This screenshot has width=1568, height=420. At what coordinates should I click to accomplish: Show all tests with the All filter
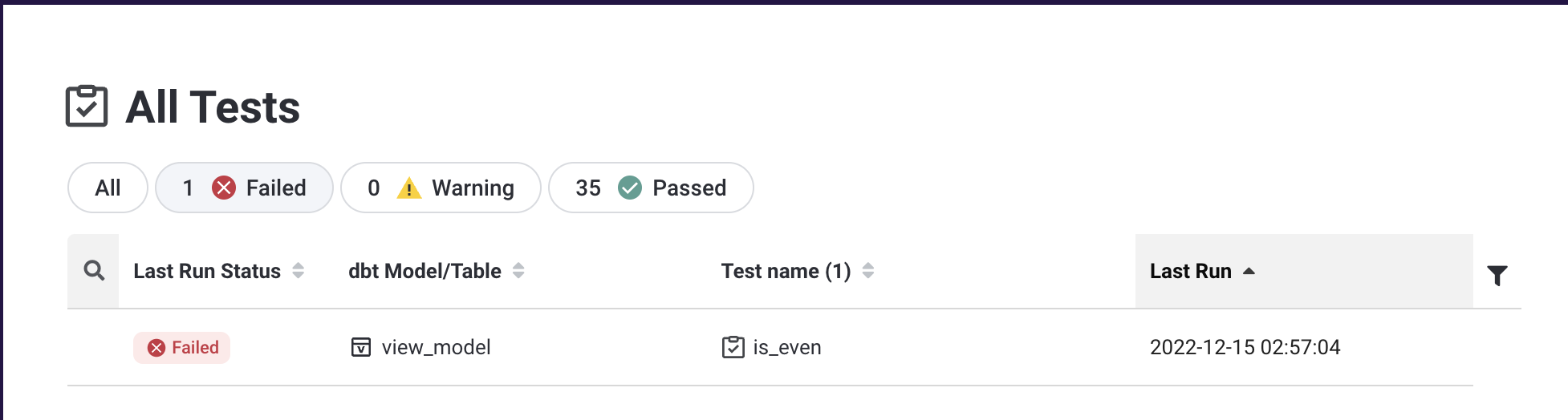tap(108, 188)
